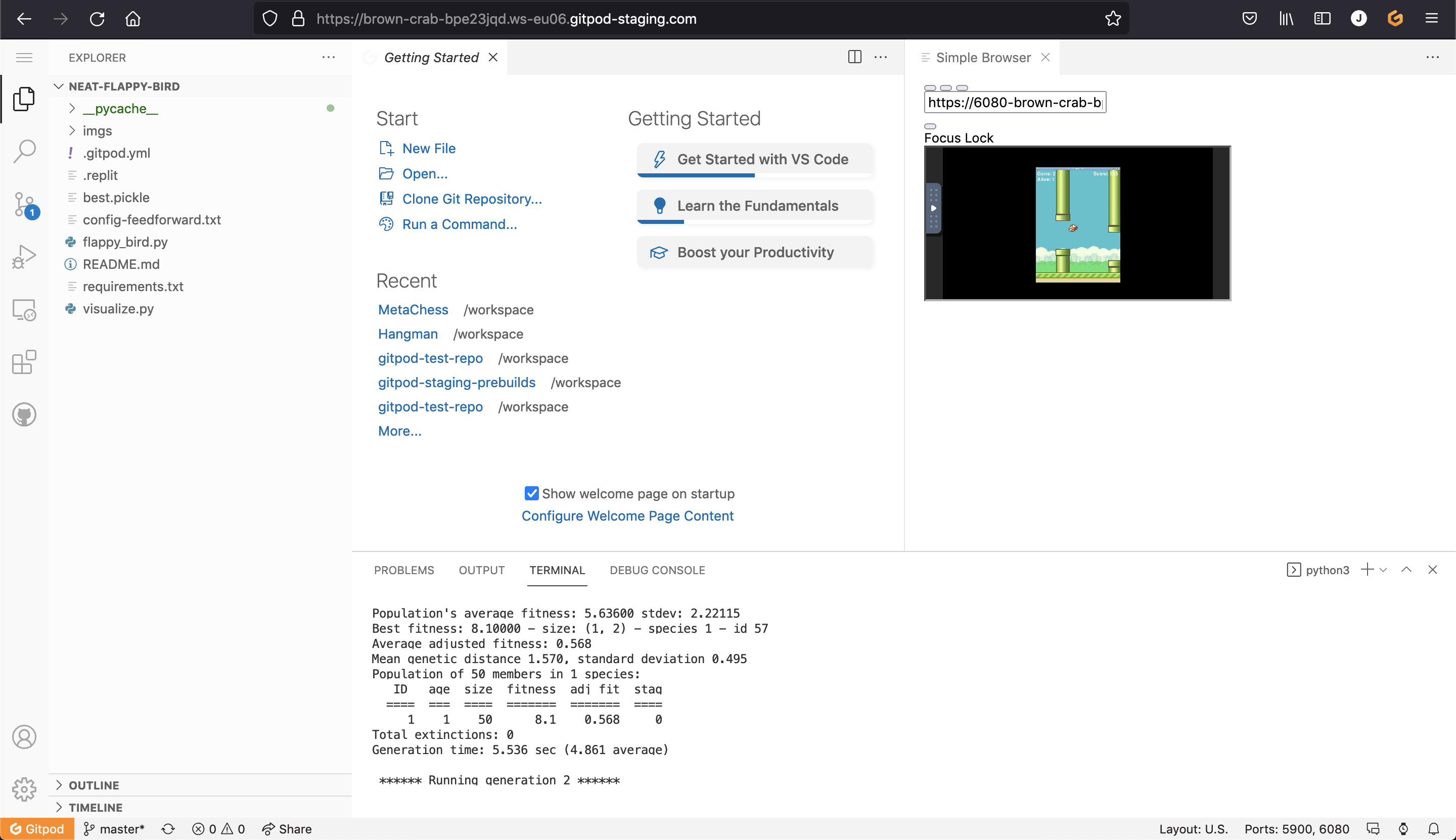The image size is (1456, 840).
Task: Click the GitHub icon in the activity bar
Action: click(24, 414)
